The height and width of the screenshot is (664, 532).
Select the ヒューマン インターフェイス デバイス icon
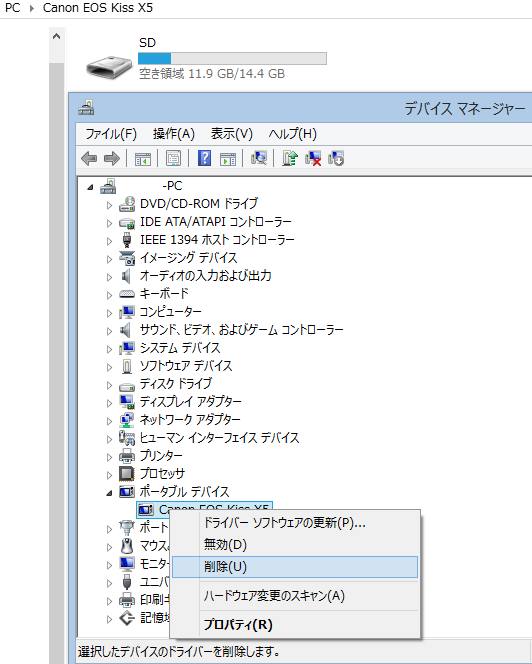(x=127, y=437)
